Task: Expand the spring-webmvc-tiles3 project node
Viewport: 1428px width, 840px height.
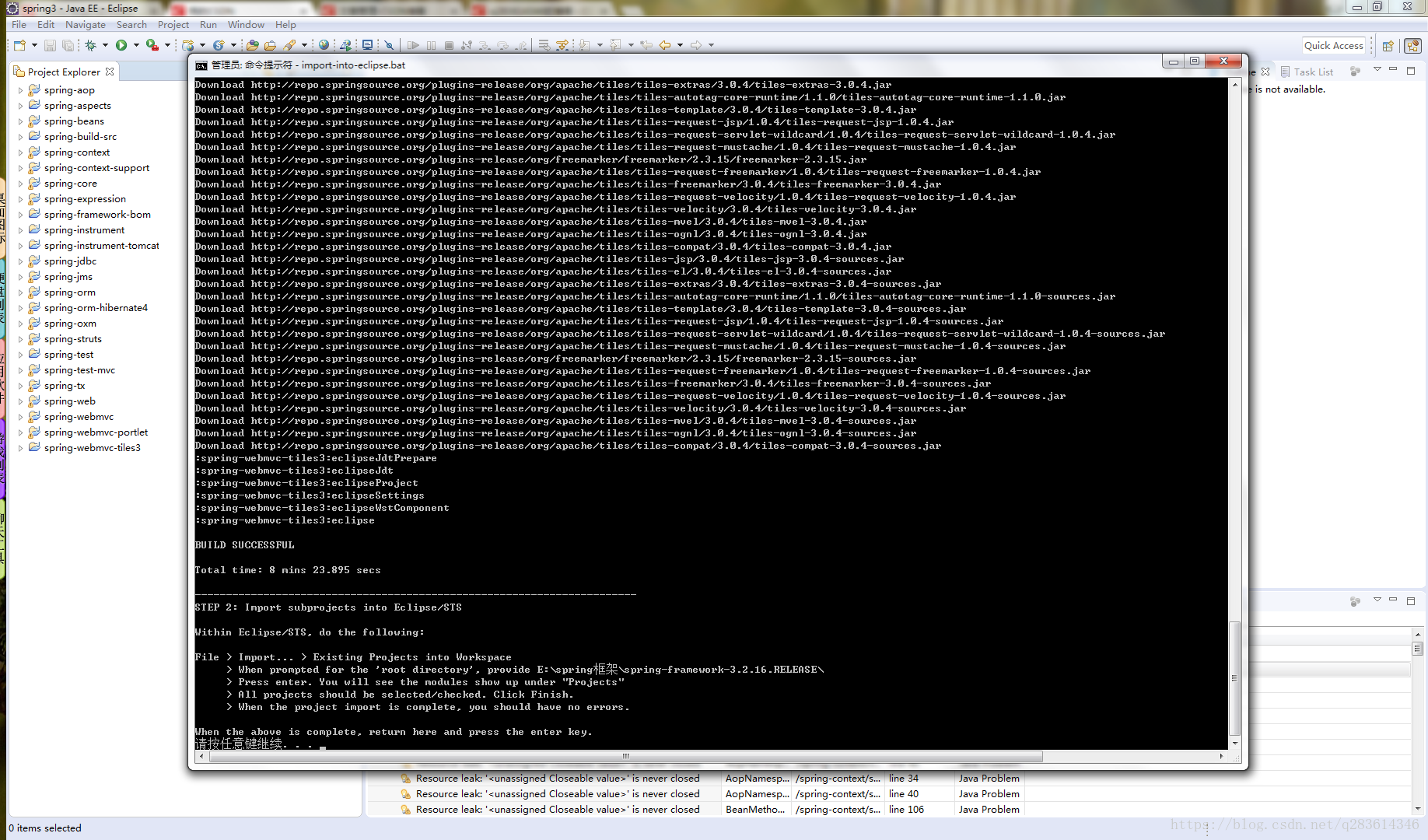Action: [x=20, y=448]
